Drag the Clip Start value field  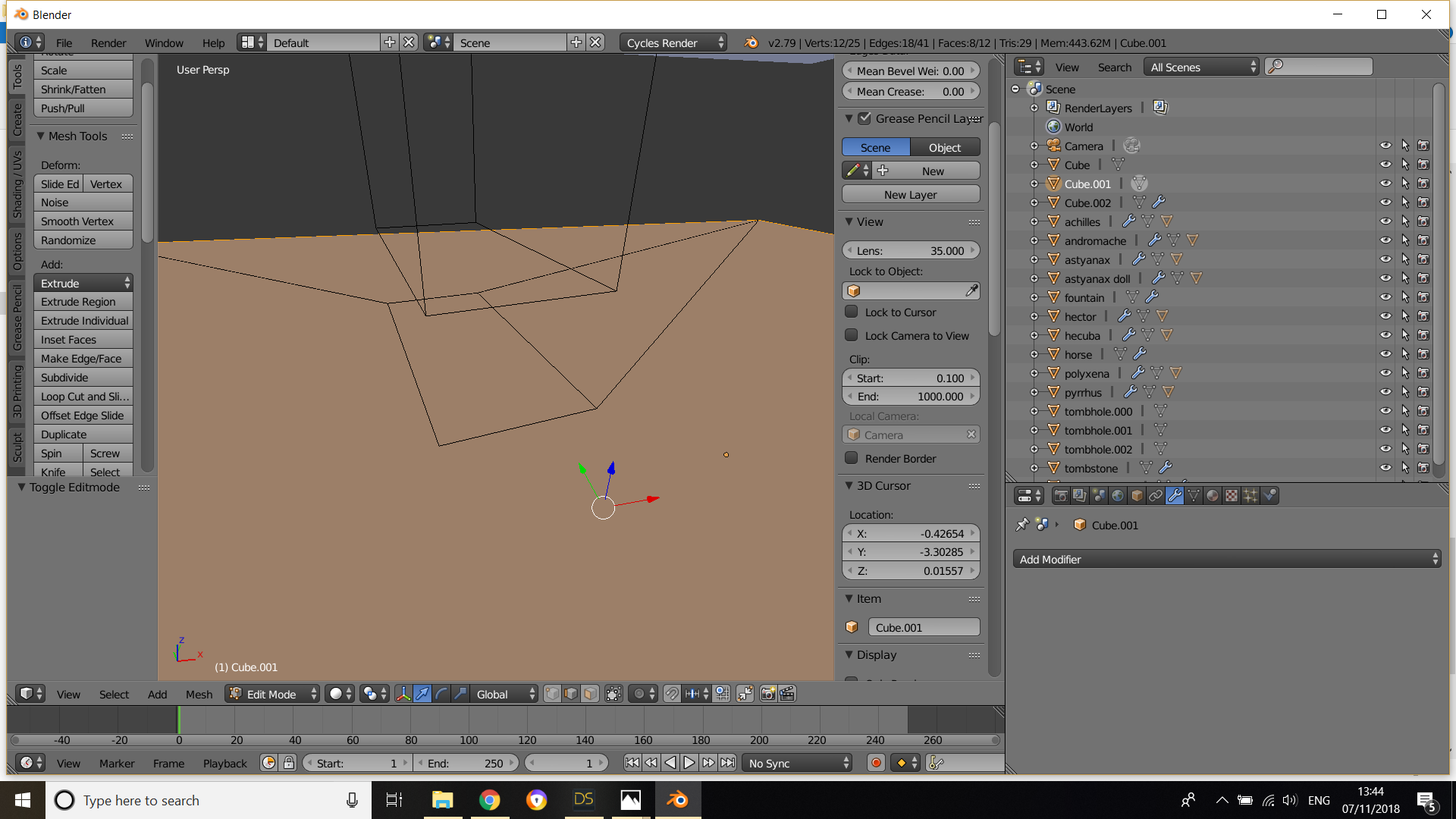911,377
